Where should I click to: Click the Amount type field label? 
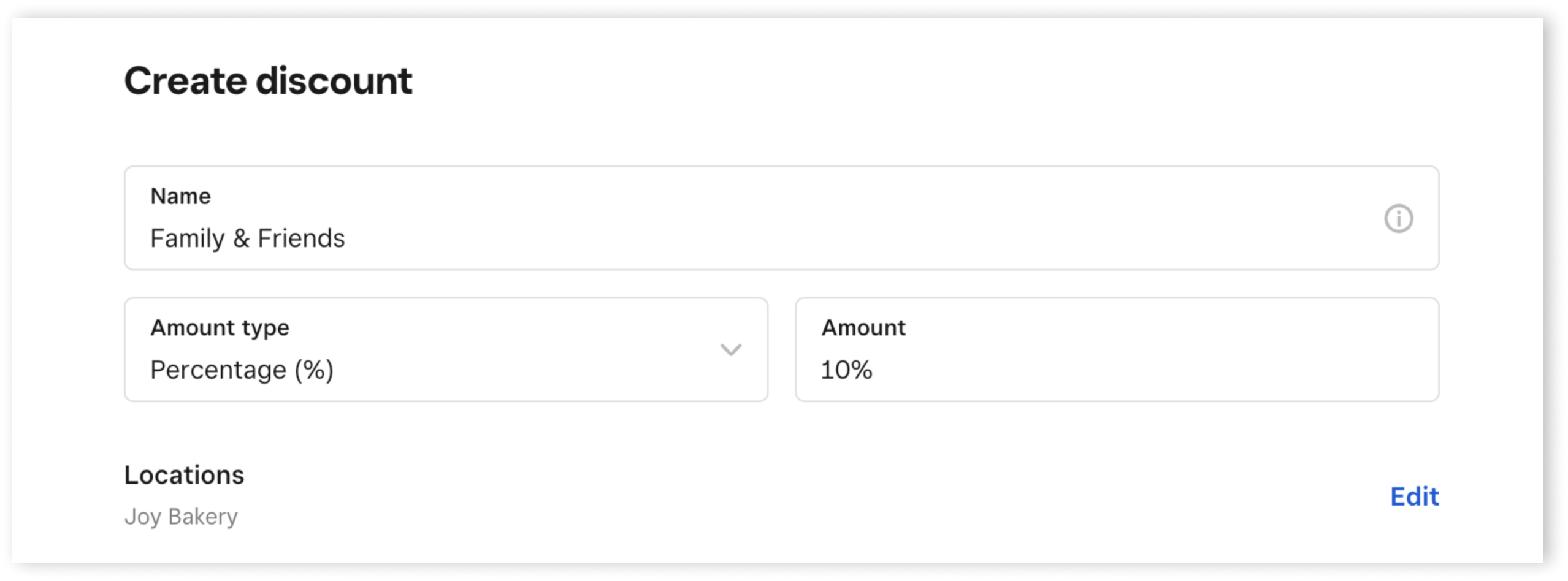tap(220, 327)
